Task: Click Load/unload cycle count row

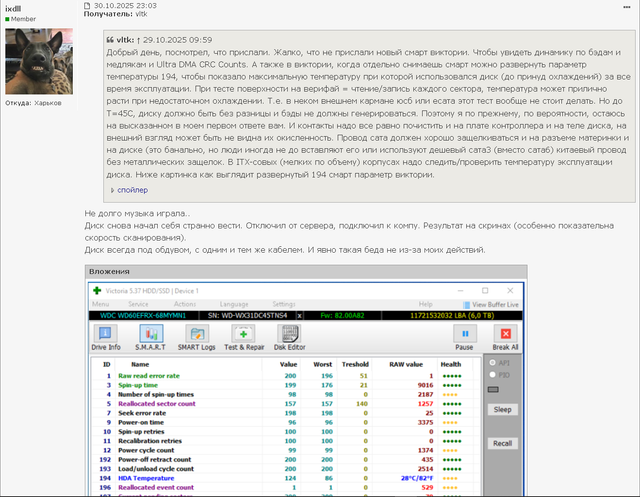Action: [x=286, y=469]
